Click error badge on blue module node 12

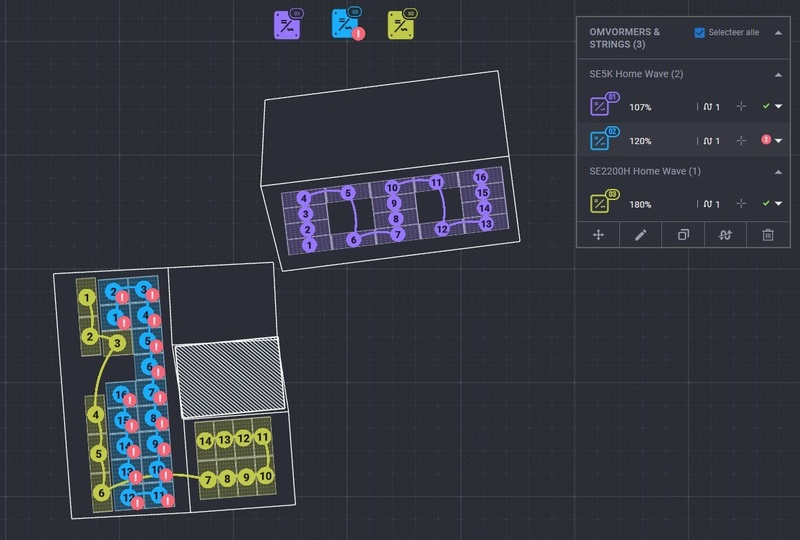(137, 503)
